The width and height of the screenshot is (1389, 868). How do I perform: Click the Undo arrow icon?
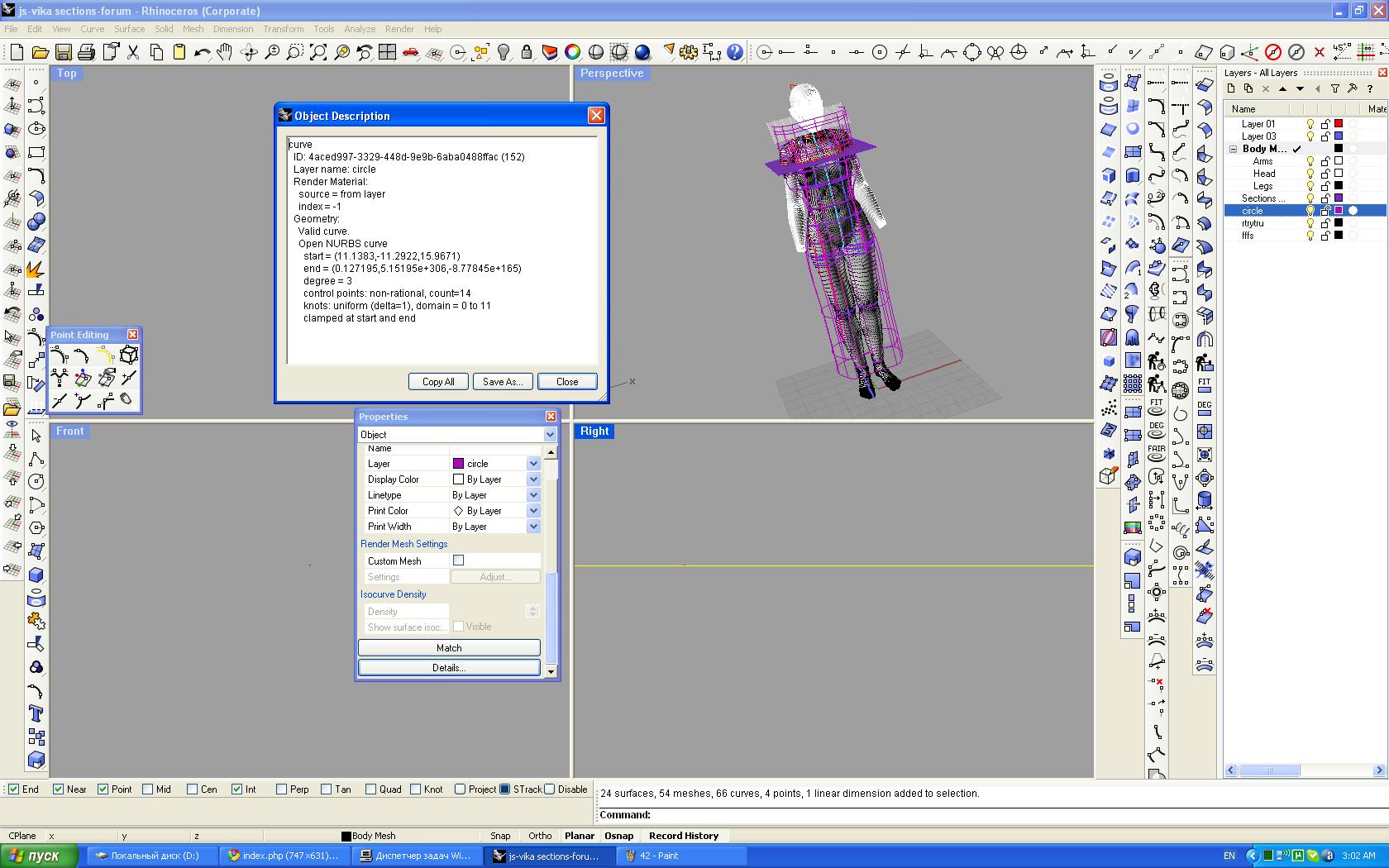pos(202,53)
